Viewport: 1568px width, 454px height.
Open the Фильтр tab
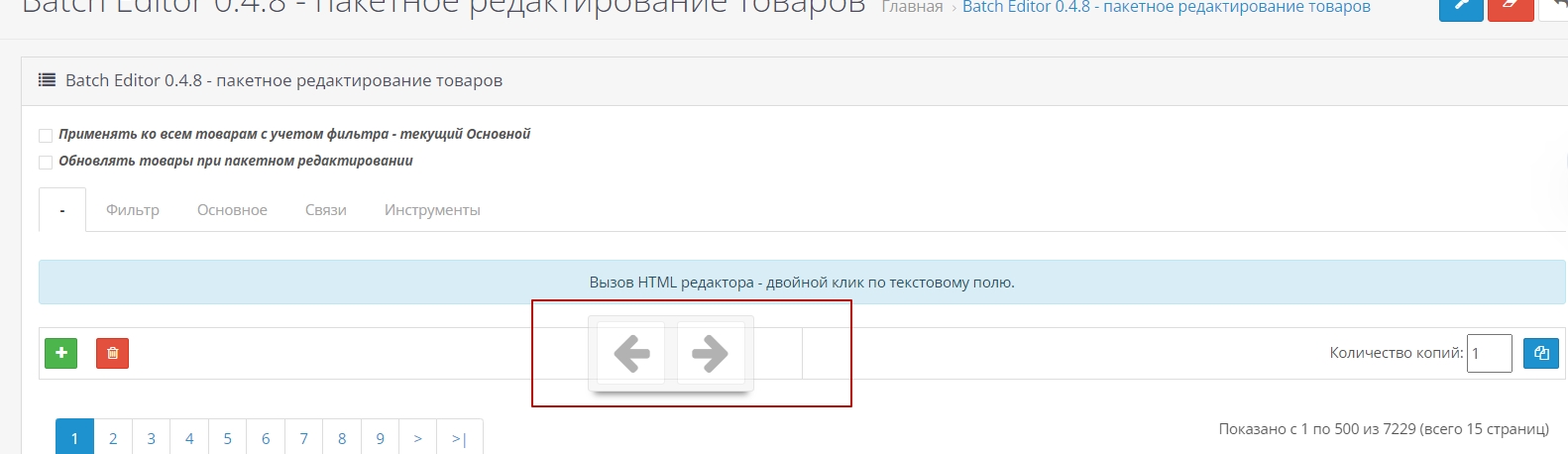tap(133, 210)
